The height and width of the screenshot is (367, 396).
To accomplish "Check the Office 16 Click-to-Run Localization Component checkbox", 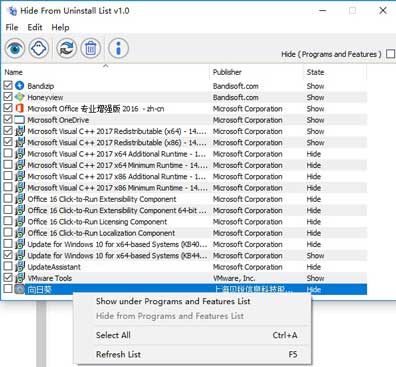I will 8,233.
